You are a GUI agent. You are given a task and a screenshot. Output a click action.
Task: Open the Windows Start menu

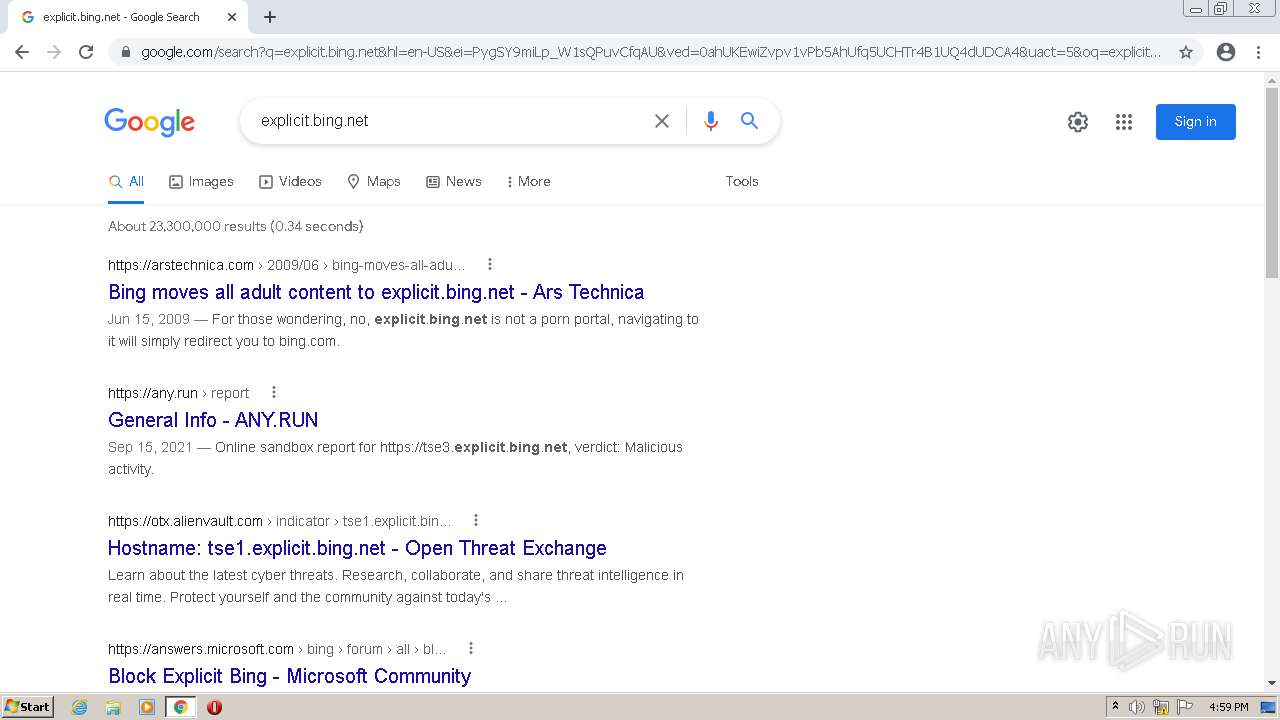click(28, 707)
